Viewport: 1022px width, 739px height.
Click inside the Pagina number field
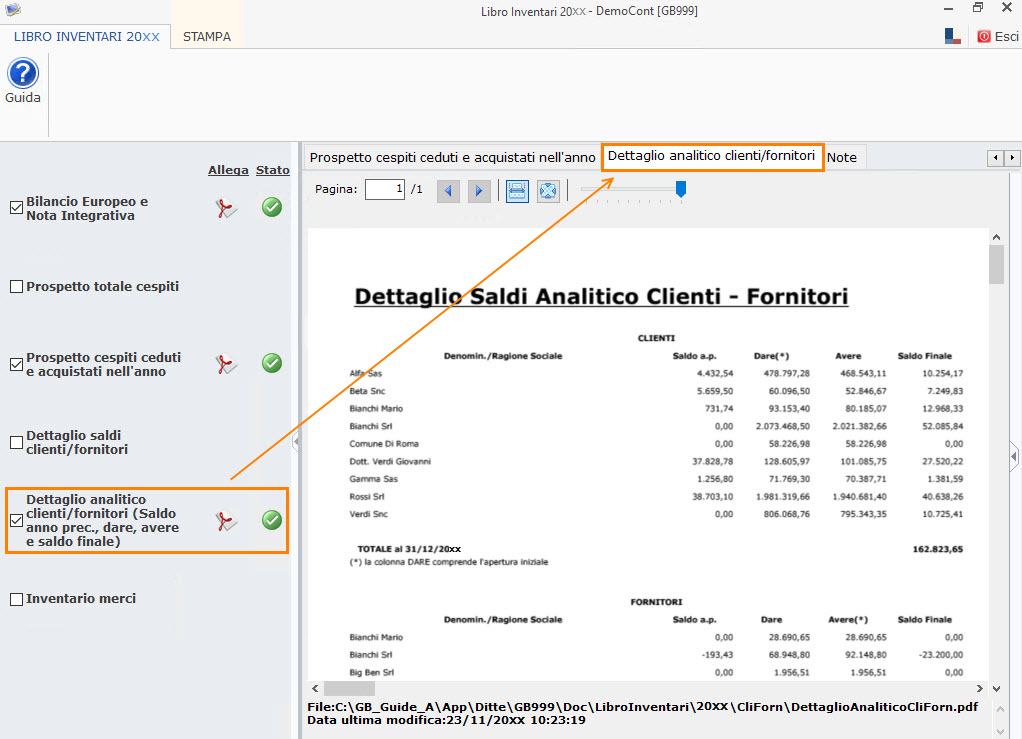tap(384, 189)
